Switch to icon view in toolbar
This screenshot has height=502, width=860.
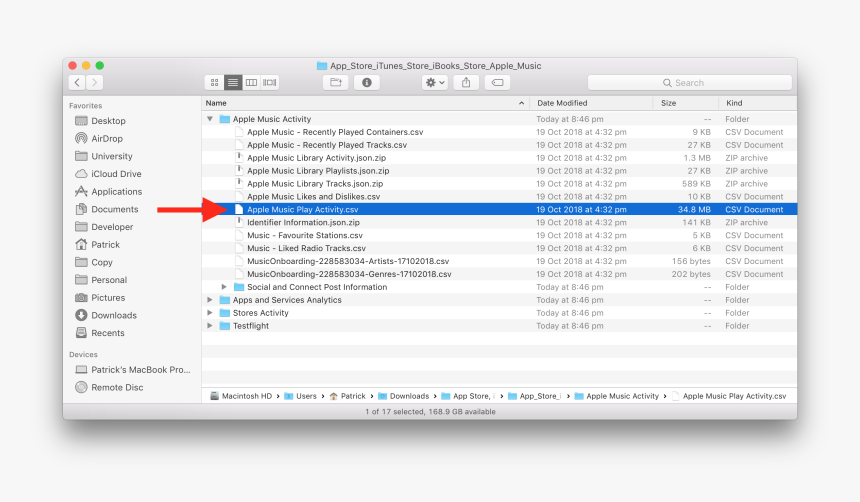tap(215, 83)
